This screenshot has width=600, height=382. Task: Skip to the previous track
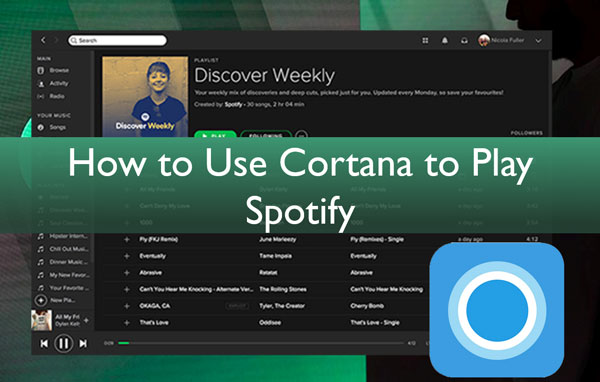click(x=44, y=344)
